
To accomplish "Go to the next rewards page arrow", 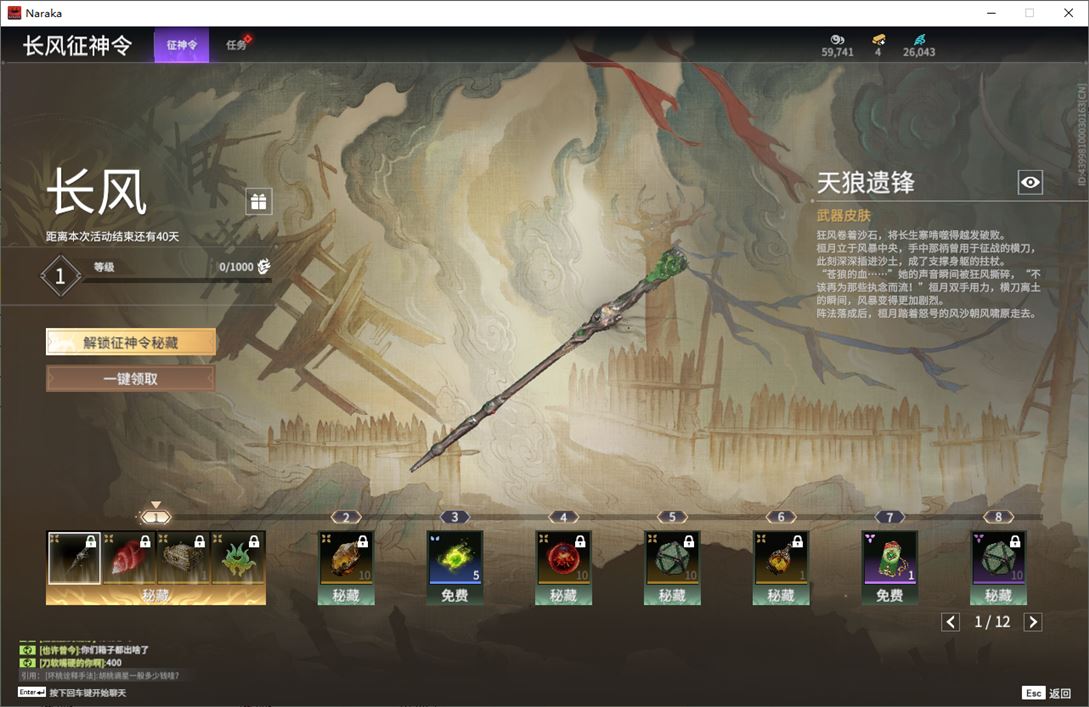I will click(x=1033, y=622).
